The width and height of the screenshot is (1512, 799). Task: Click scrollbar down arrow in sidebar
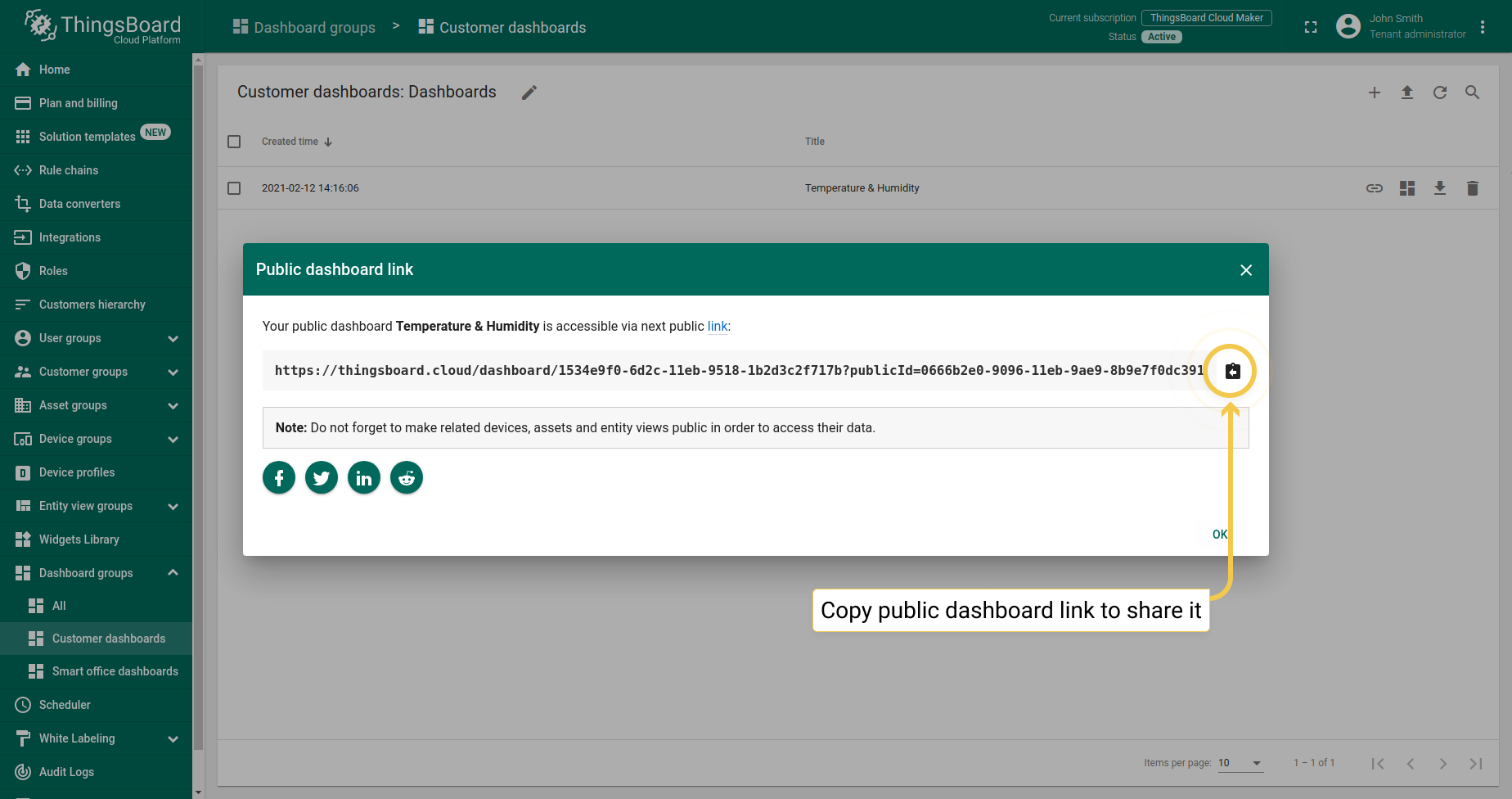click(x=198, y=792)
